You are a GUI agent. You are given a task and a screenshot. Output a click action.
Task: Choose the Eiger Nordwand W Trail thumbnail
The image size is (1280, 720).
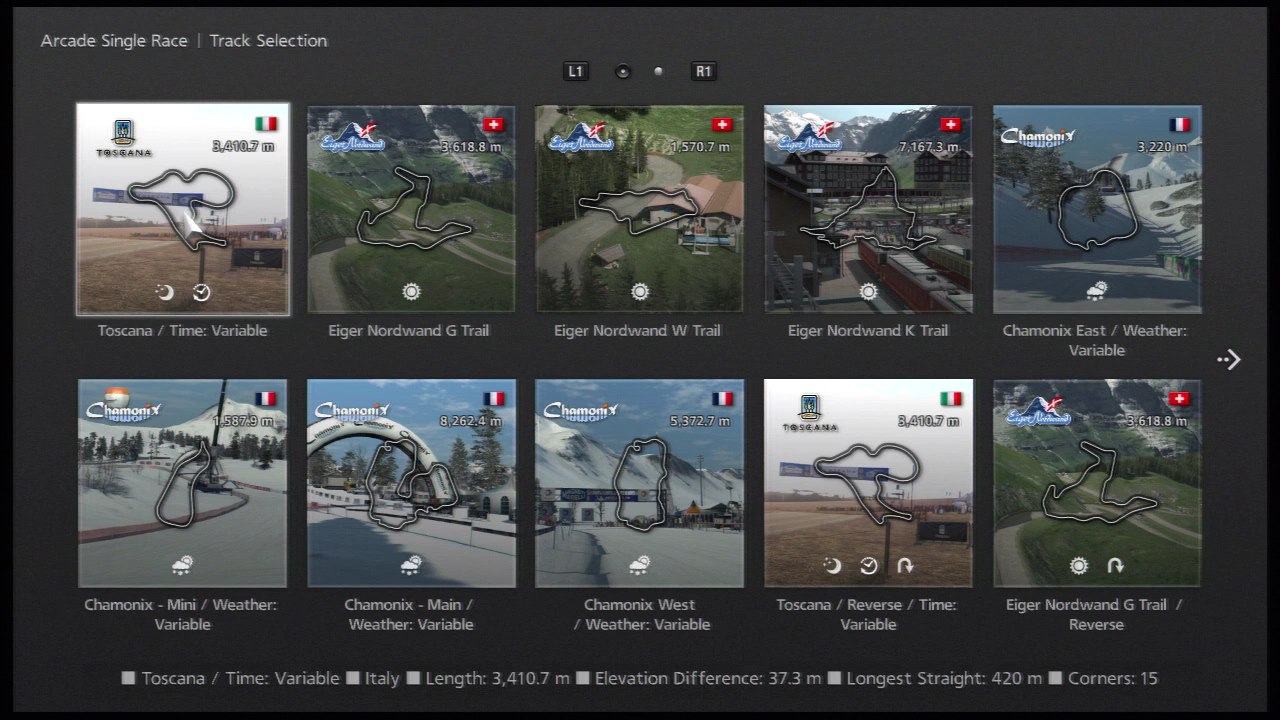[x=640, y=209]
